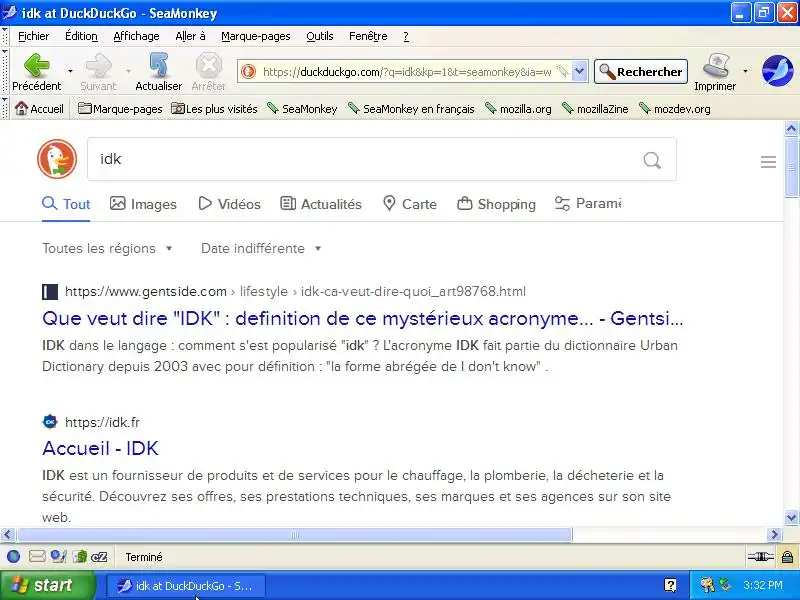The width and height of the screenshot is (800, 600).
Task: Click horizontal scrollbar right arrow
Action: pos(775,534)
